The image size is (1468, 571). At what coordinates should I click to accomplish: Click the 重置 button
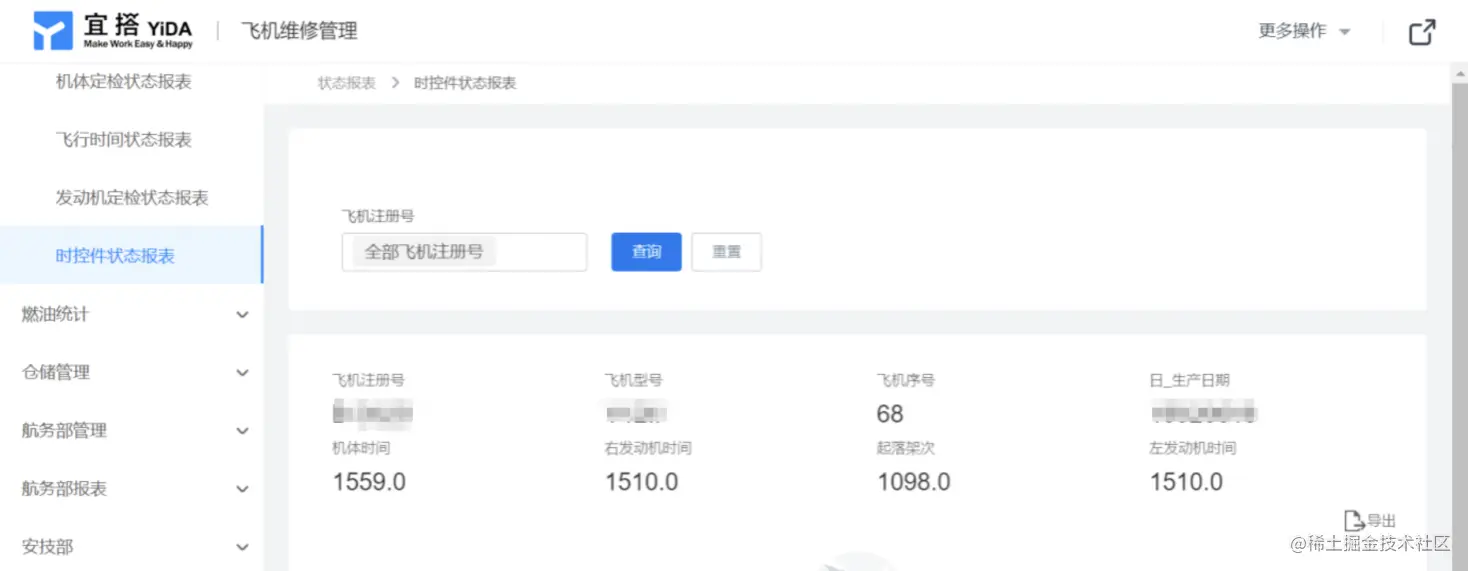pyautogui.click(x=727, y=252)
